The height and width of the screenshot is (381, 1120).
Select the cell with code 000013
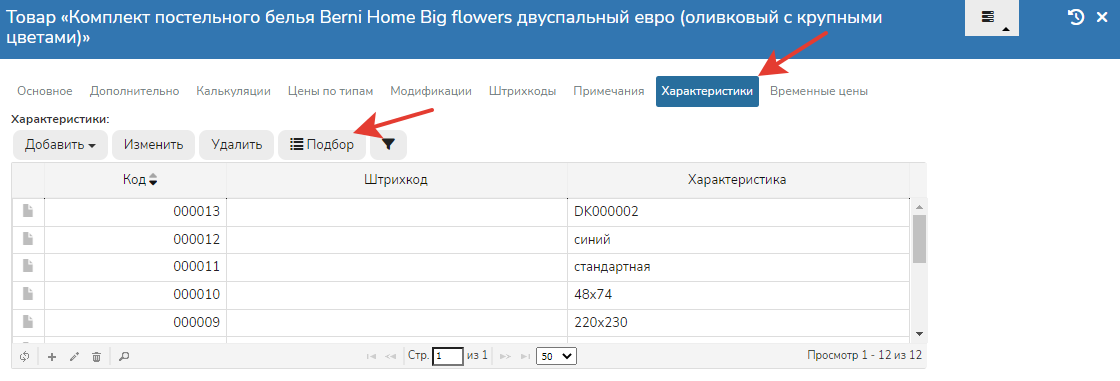pos(136,212)
